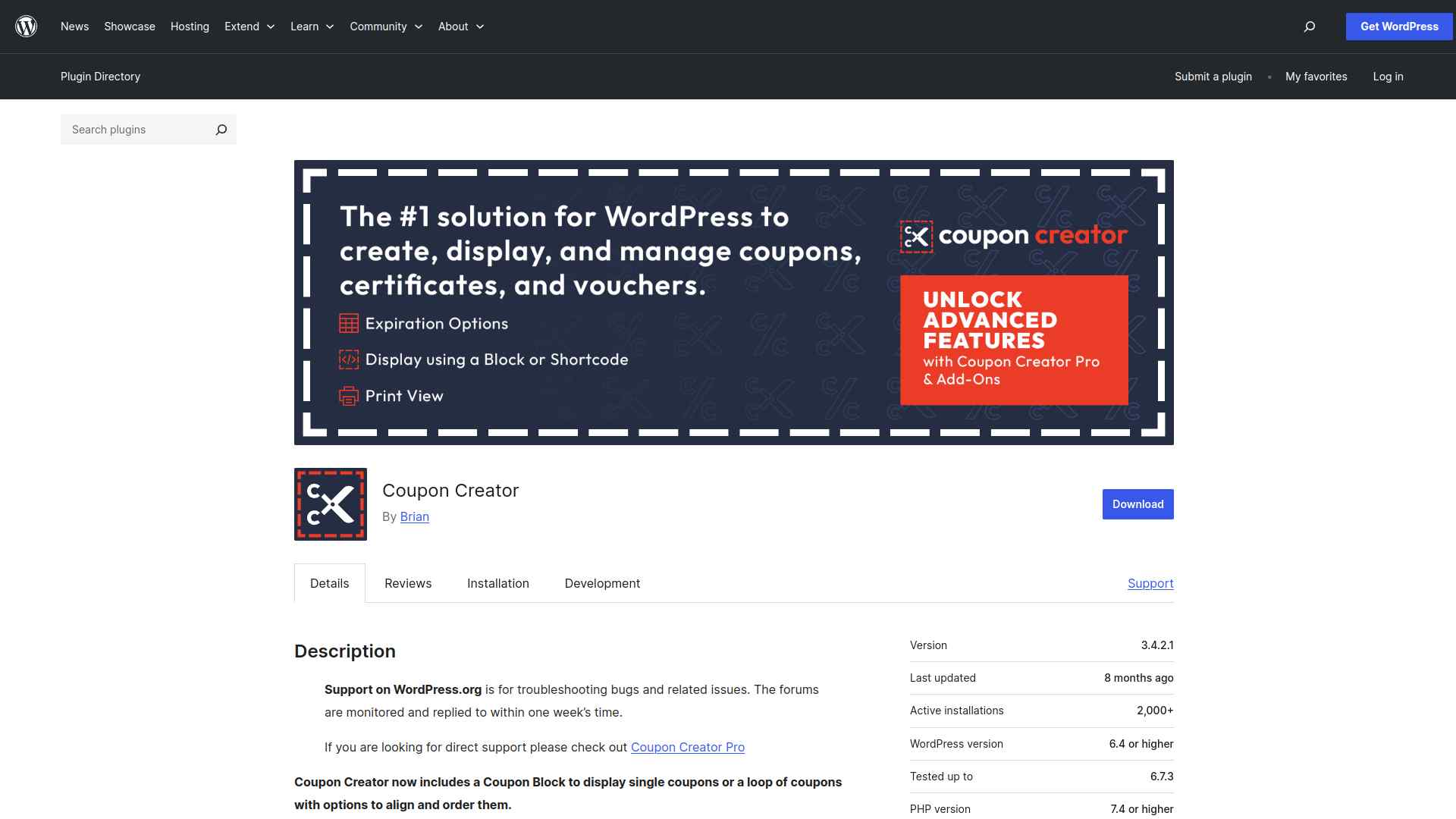1456x819 pixels.
Task: Expand the Learn dropdown menu
Action: click(312, 27)
